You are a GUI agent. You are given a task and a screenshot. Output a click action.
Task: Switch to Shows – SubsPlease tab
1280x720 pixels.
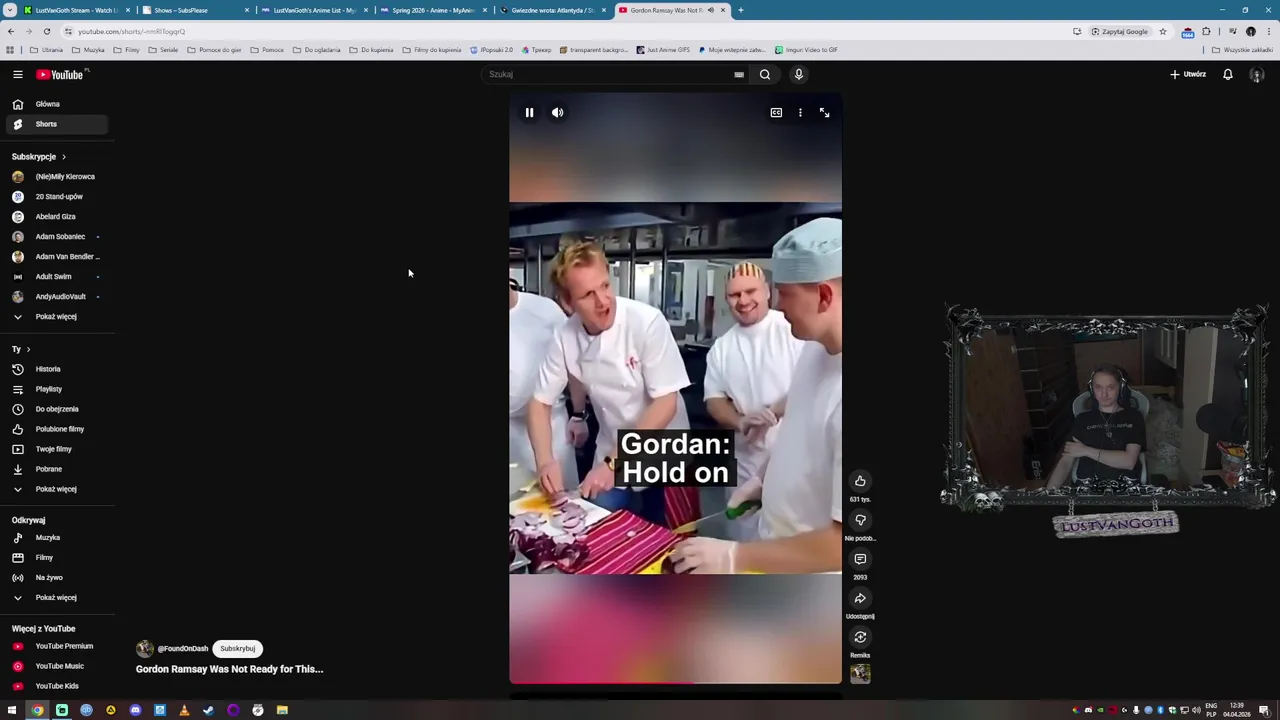pos(195,10)
